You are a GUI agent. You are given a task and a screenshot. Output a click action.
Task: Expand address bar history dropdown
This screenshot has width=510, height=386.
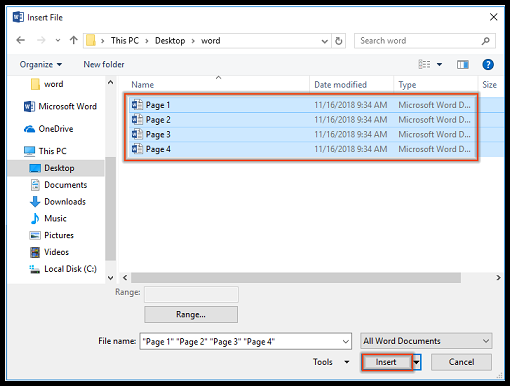(325, 41)
